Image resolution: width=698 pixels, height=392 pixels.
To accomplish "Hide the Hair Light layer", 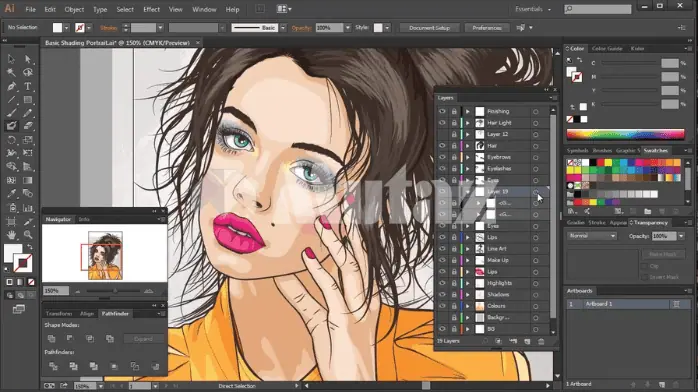I will 442,123.
